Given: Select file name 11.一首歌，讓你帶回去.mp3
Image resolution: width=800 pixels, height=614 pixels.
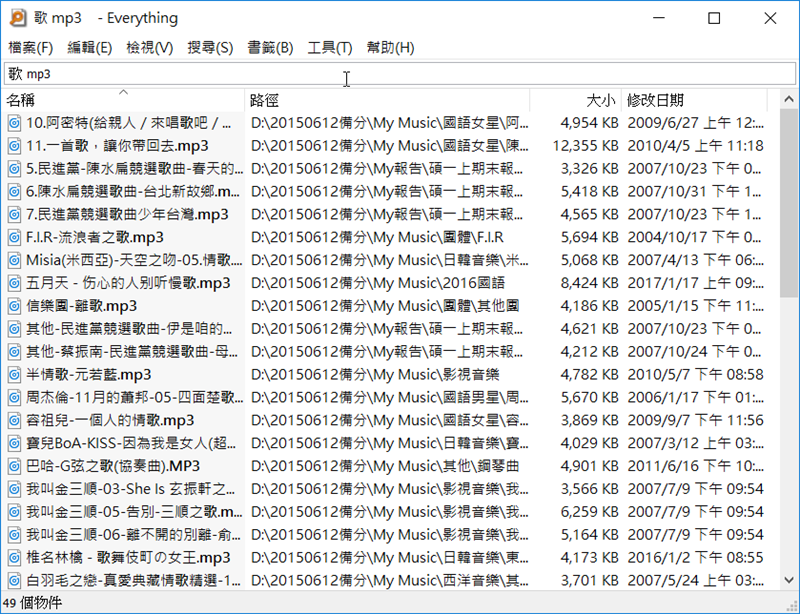Looking at the screenshot, I should (117, 146).
